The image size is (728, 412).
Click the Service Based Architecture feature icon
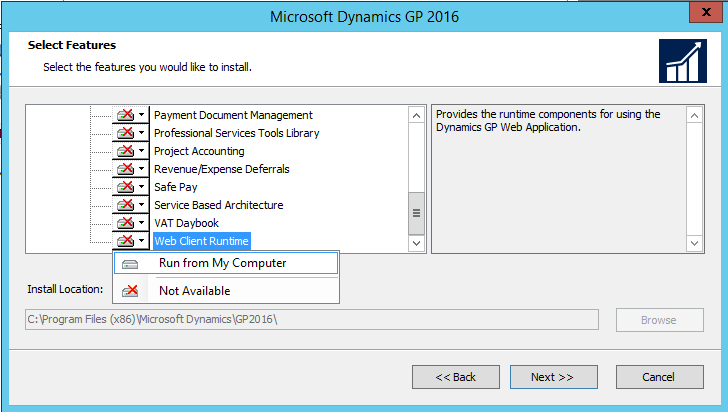(125, 205)
